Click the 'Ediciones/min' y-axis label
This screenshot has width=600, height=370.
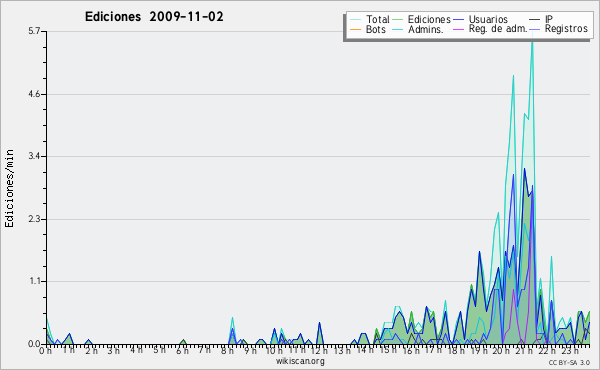(x=9, y=188)
